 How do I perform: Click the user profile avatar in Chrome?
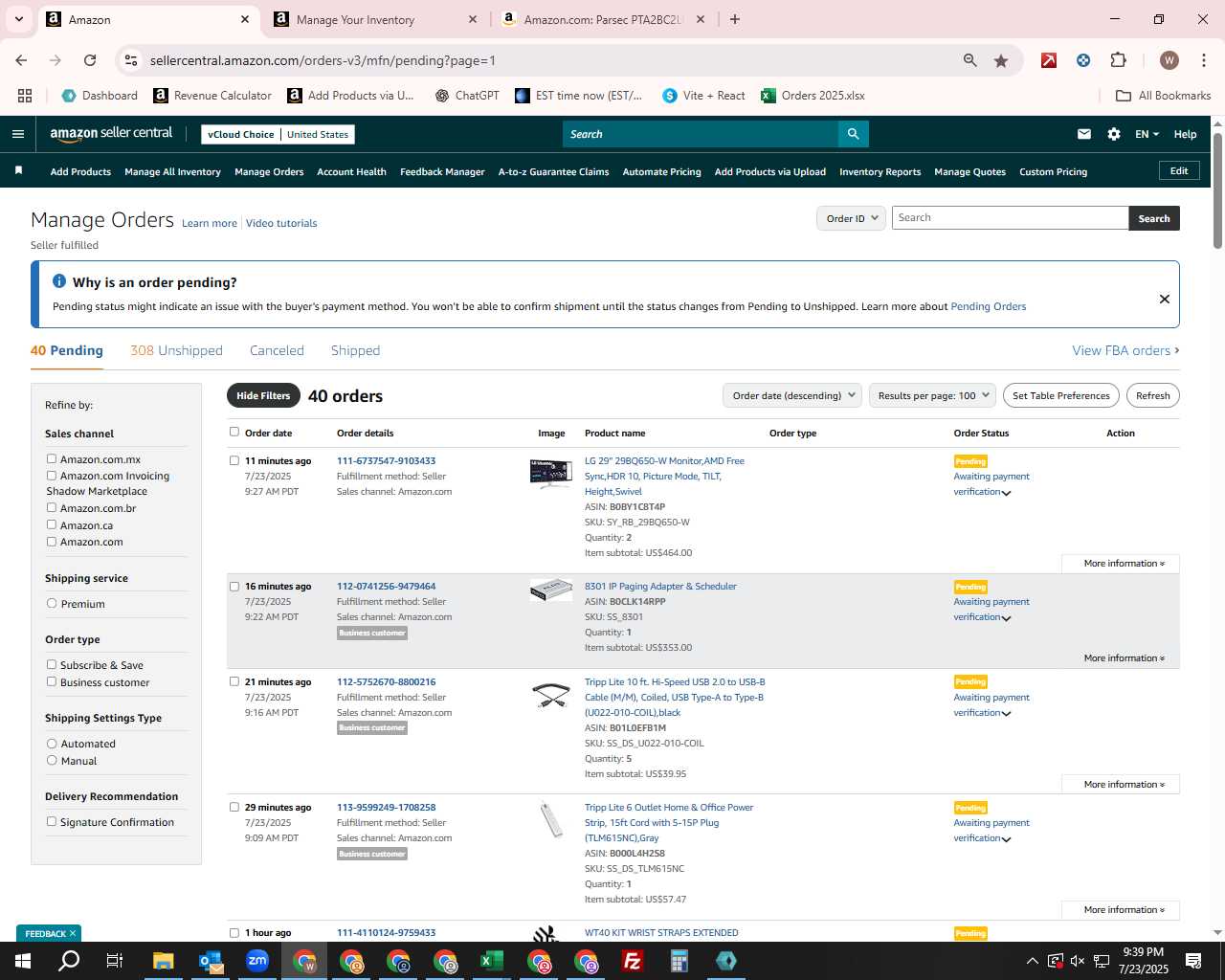click(1169, 60)
